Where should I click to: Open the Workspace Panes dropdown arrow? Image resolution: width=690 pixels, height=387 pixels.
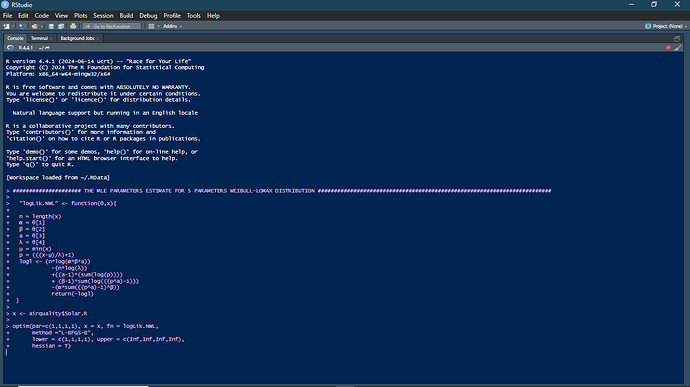point(158,26)
